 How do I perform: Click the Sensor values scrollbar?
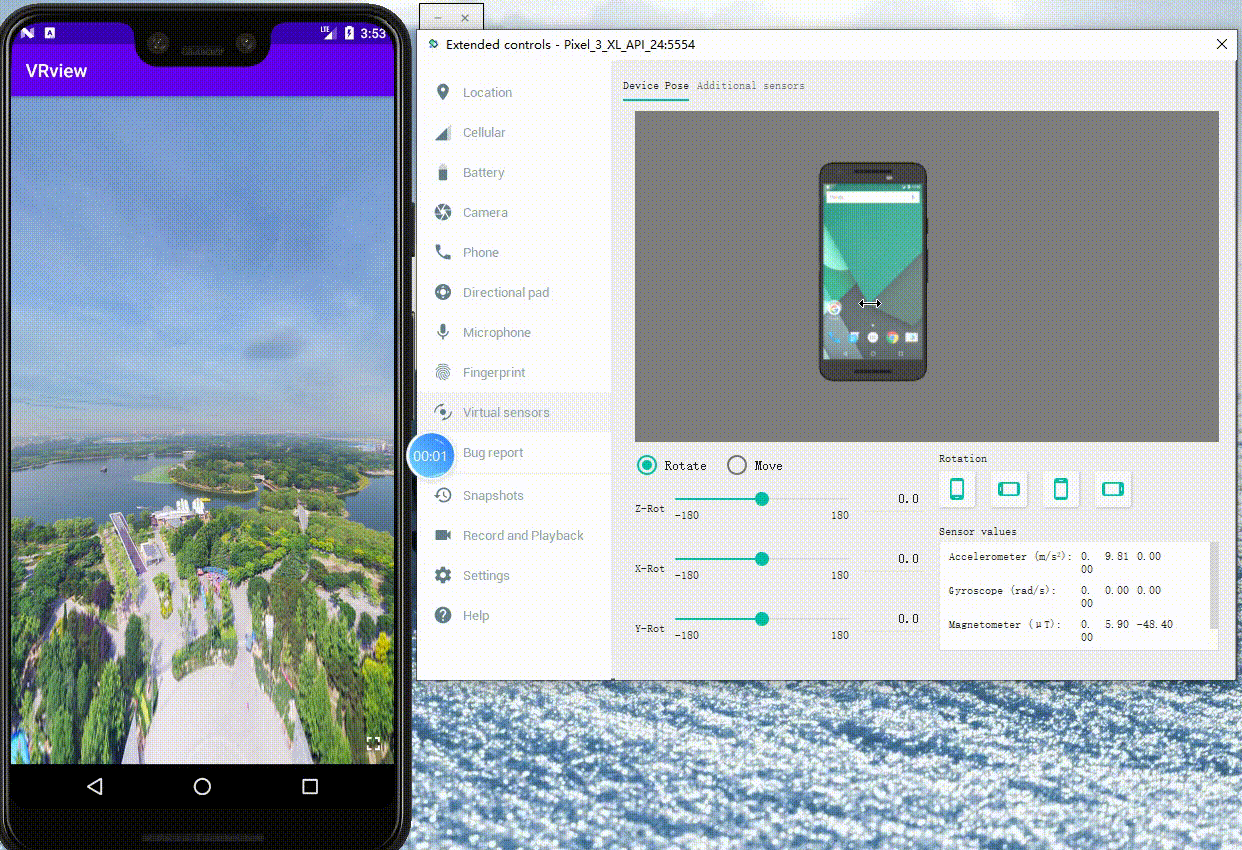pos(1214,586)
